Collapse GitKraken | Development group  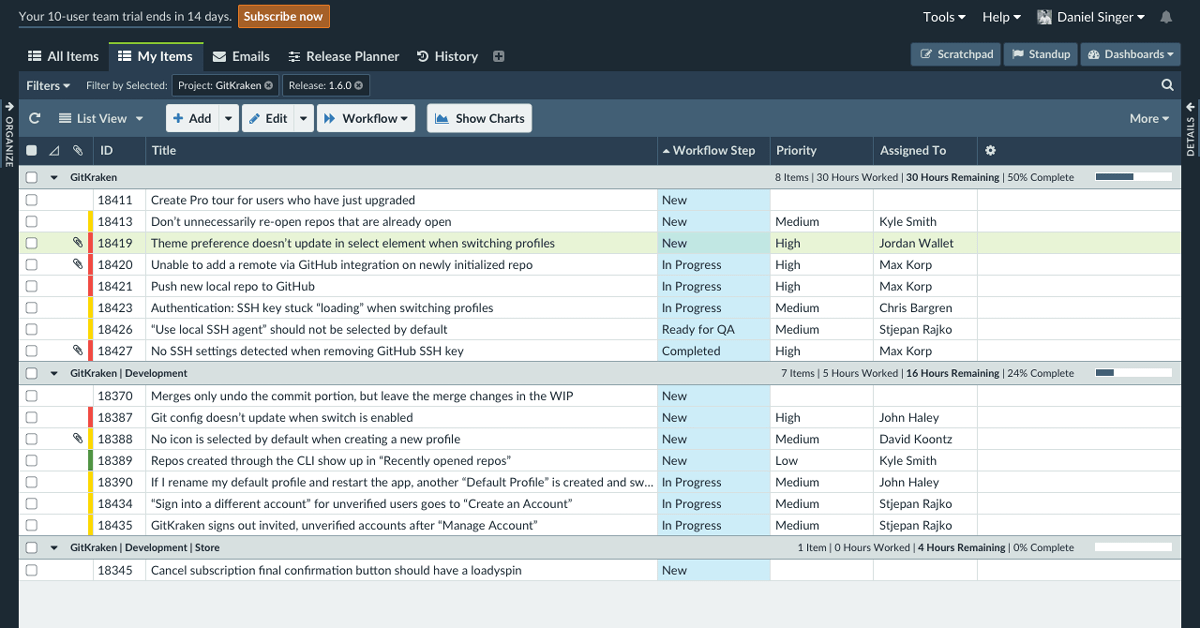[54, 373]
